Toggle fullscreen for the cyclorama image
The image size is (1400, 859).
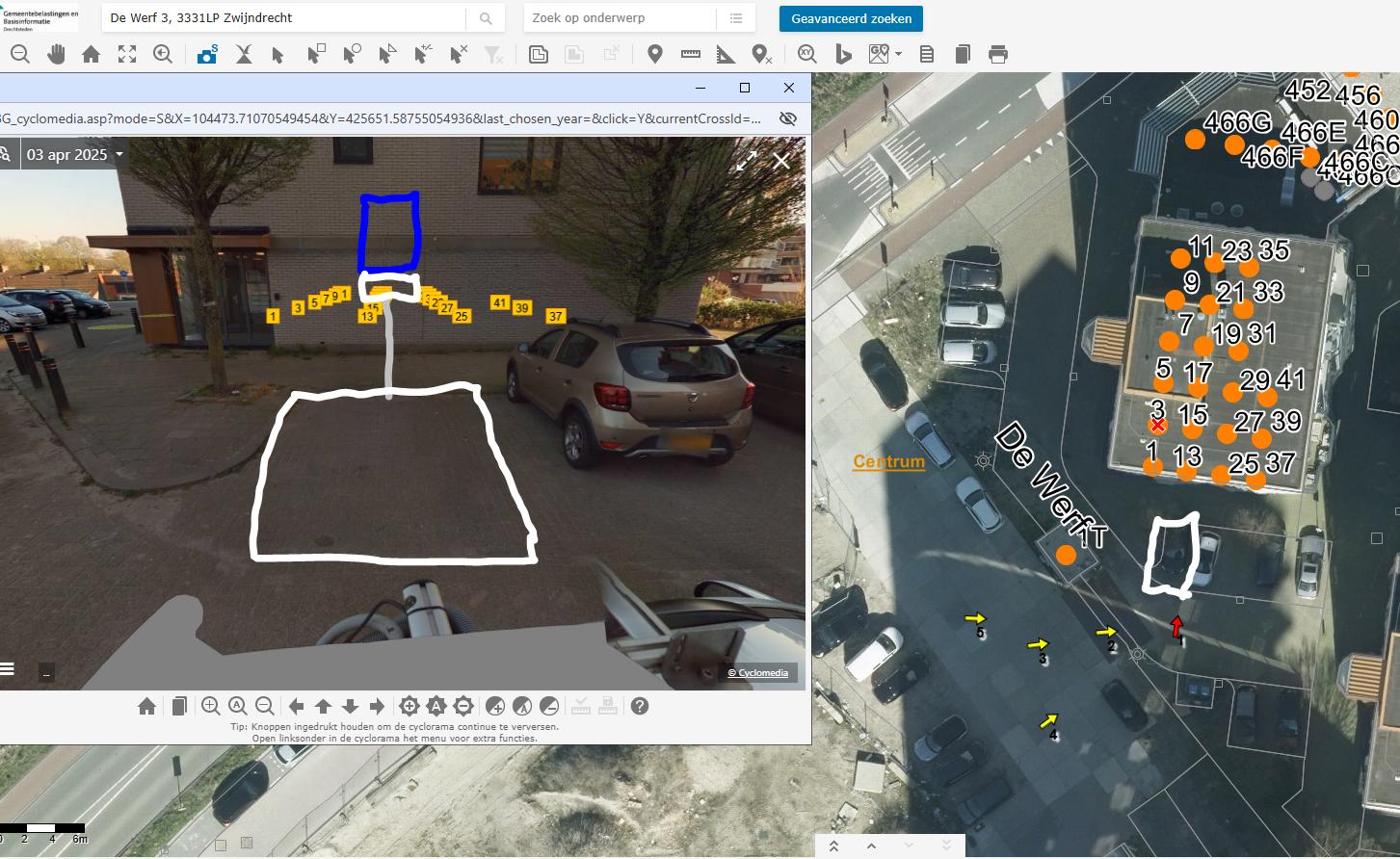click(x=747, y=162)
